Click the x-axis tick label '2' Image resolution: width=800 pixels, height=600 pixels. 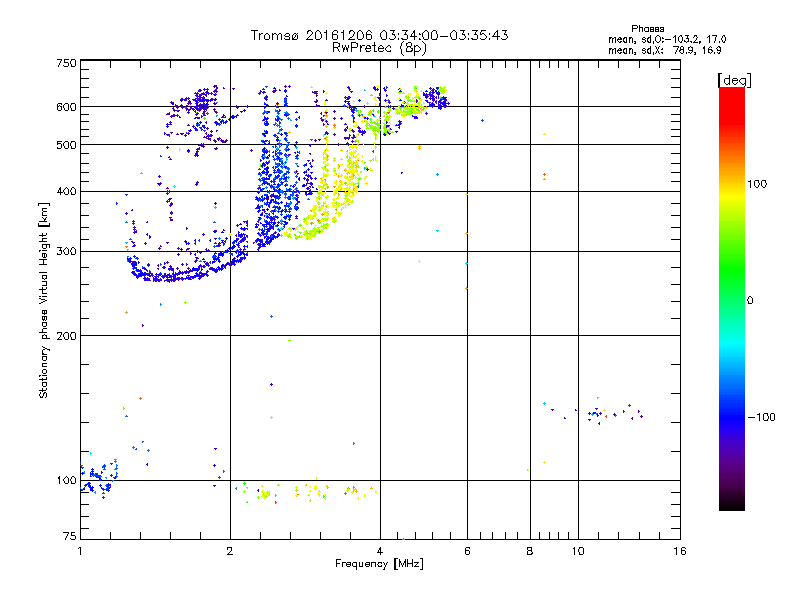click(x=230, y=551)
